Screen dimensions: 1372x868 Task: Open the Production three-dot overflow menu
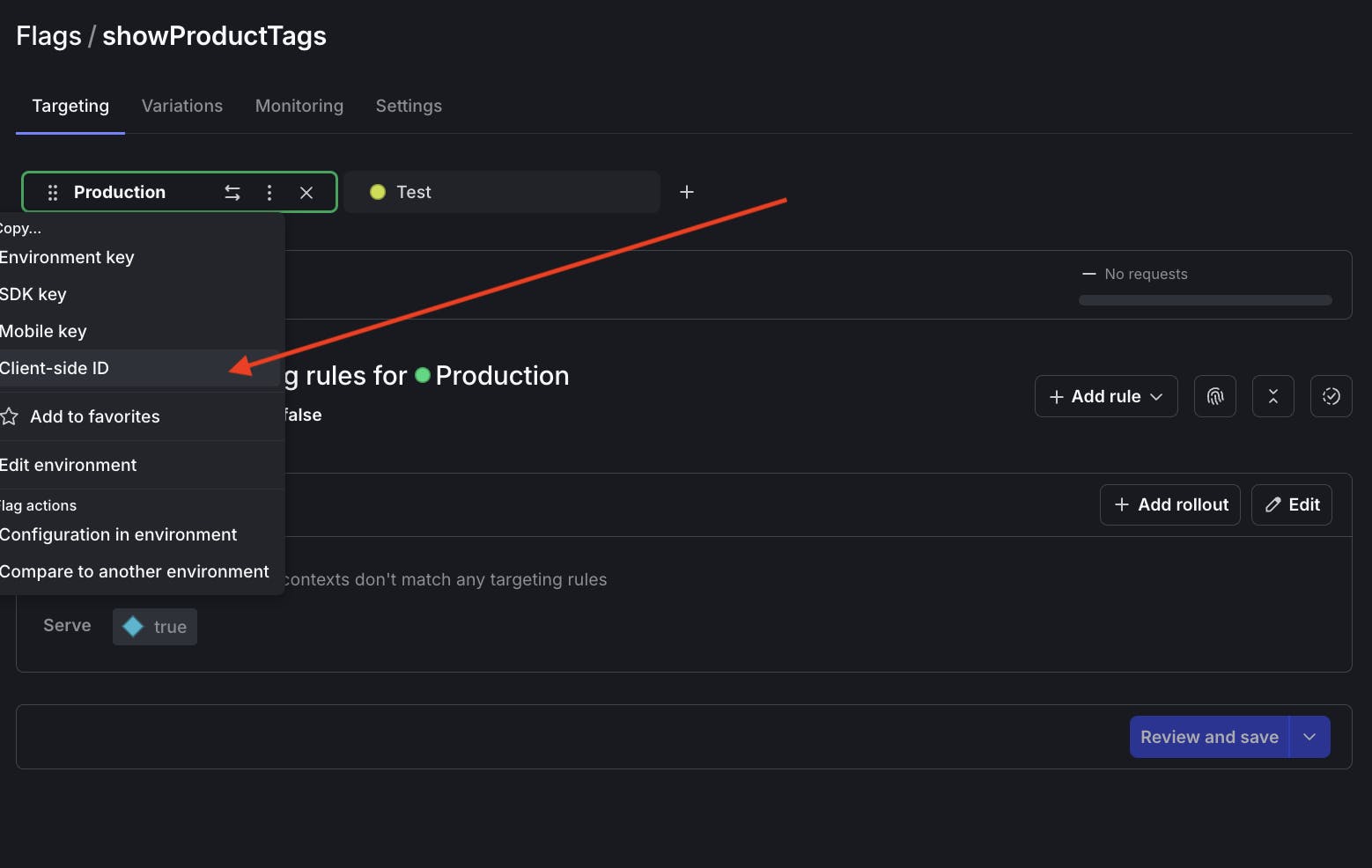[269, 192]
